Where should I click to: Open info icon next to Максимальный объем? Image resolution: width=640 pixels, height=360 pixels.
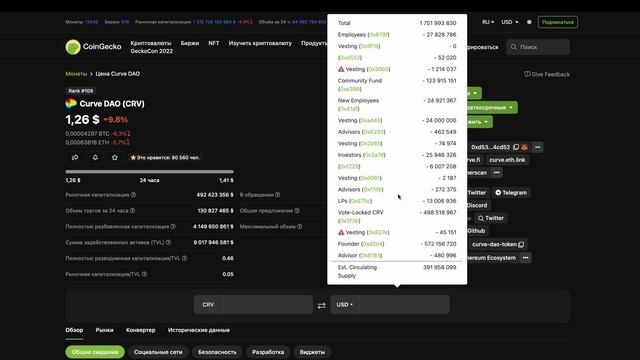point(300,227)
